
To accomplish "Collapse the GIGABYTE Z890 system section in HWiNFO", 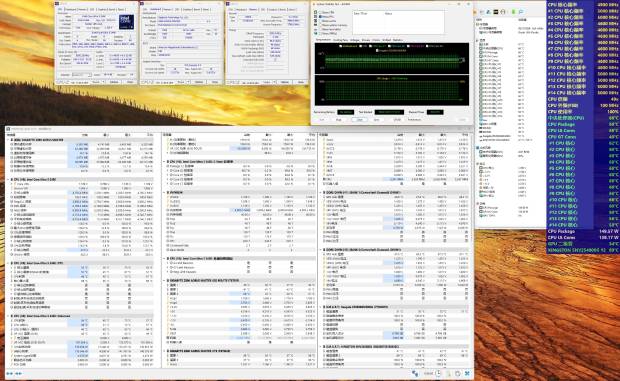I will 8,140.
